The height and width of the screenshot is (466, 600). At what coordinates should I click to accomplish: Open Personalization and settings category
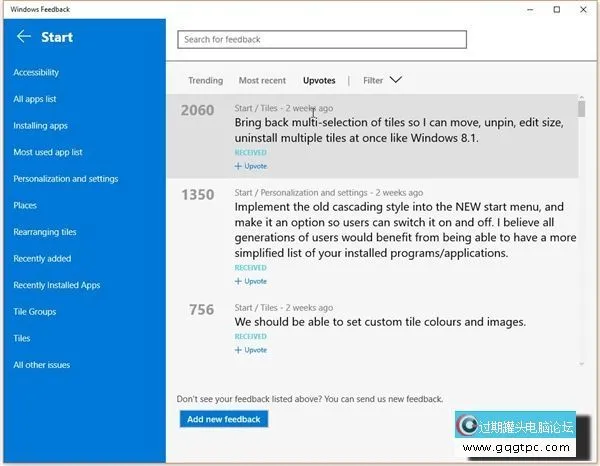point(65,179)
